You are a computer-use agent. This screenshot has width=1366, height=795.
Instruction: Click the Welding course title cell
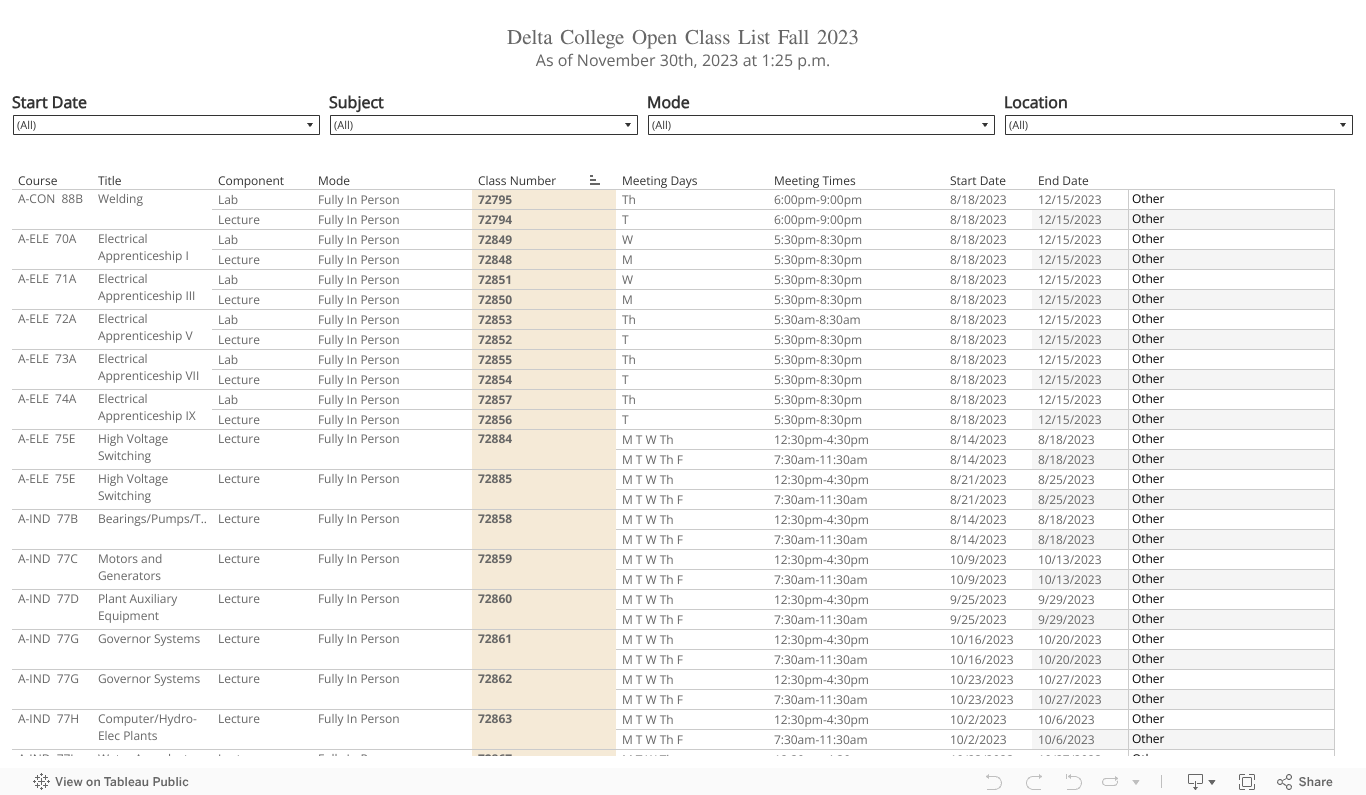pyautogui.click(x=120, y=198)
